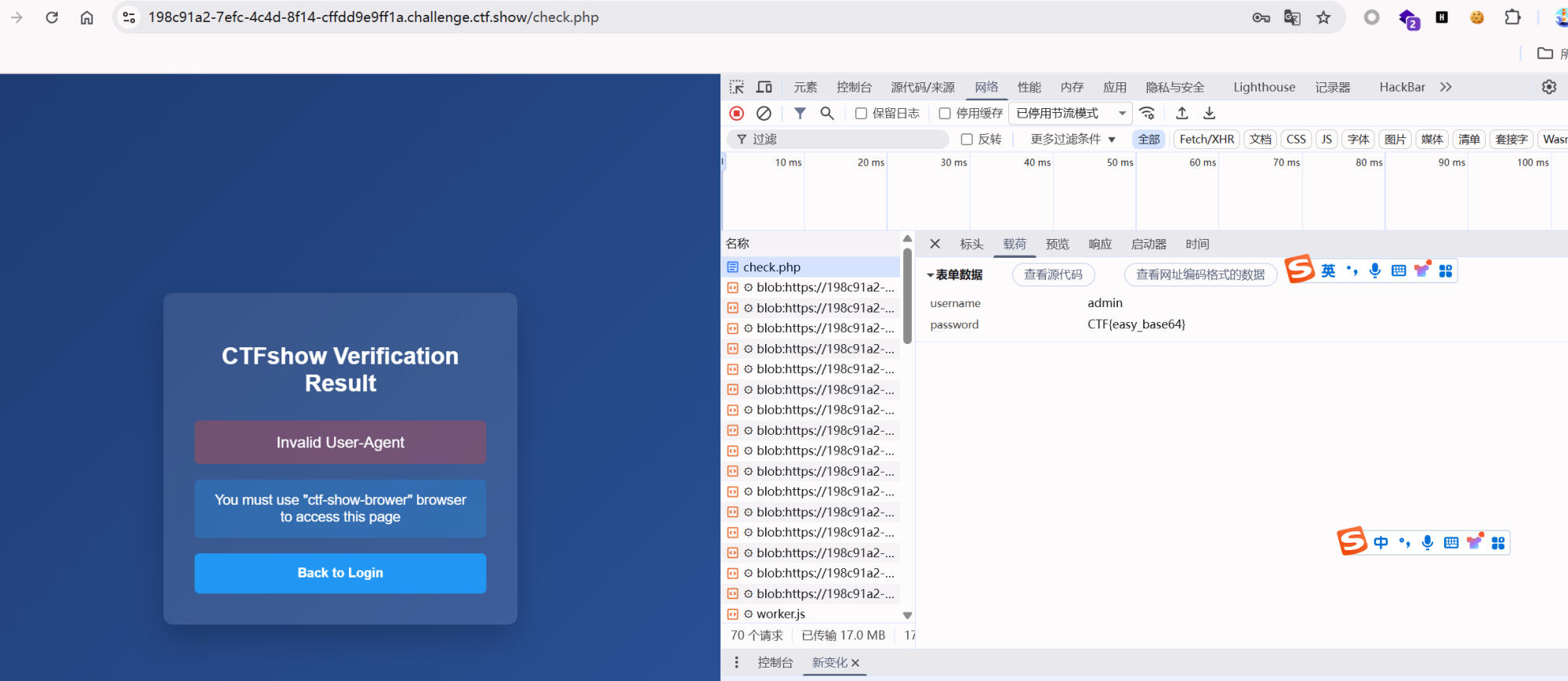Enable the 停用缓存 checkbox
This screenshot has width=1568, height=681.
tap(945, 114)
